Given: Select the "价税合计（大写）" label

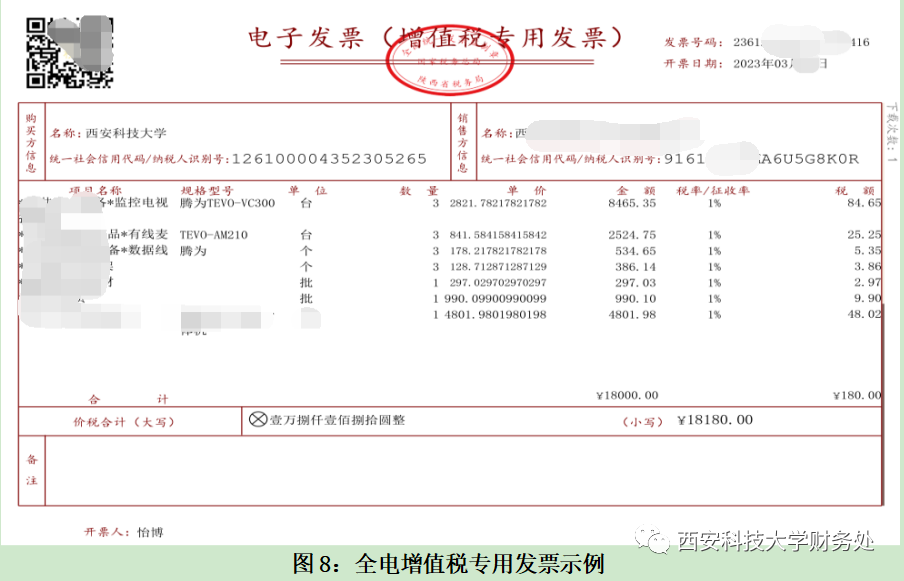Looking at the screenshot, I should [123, 422].
